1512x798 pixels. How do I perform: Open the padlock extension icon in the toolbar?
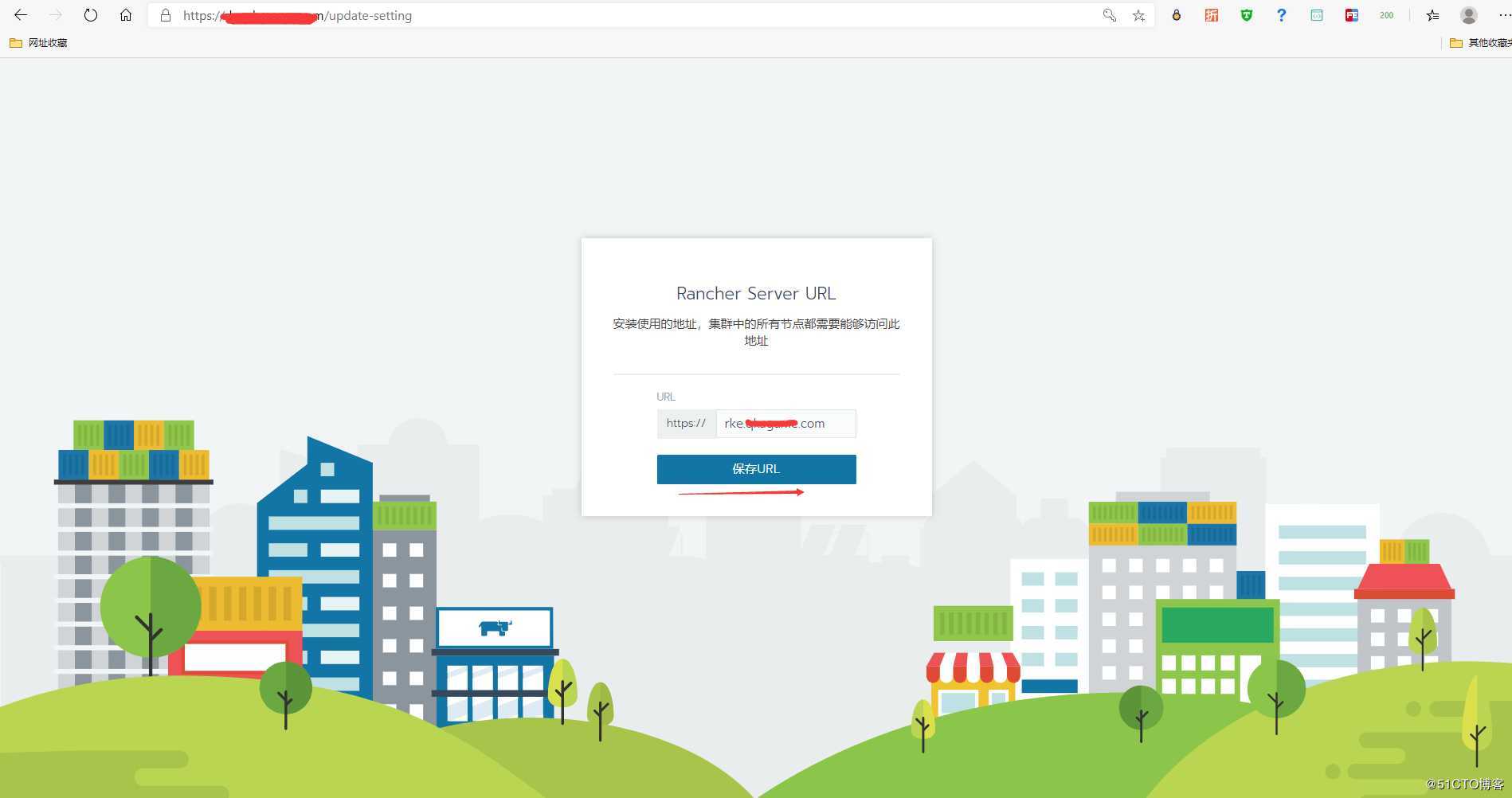click(x=1176, y=15)
